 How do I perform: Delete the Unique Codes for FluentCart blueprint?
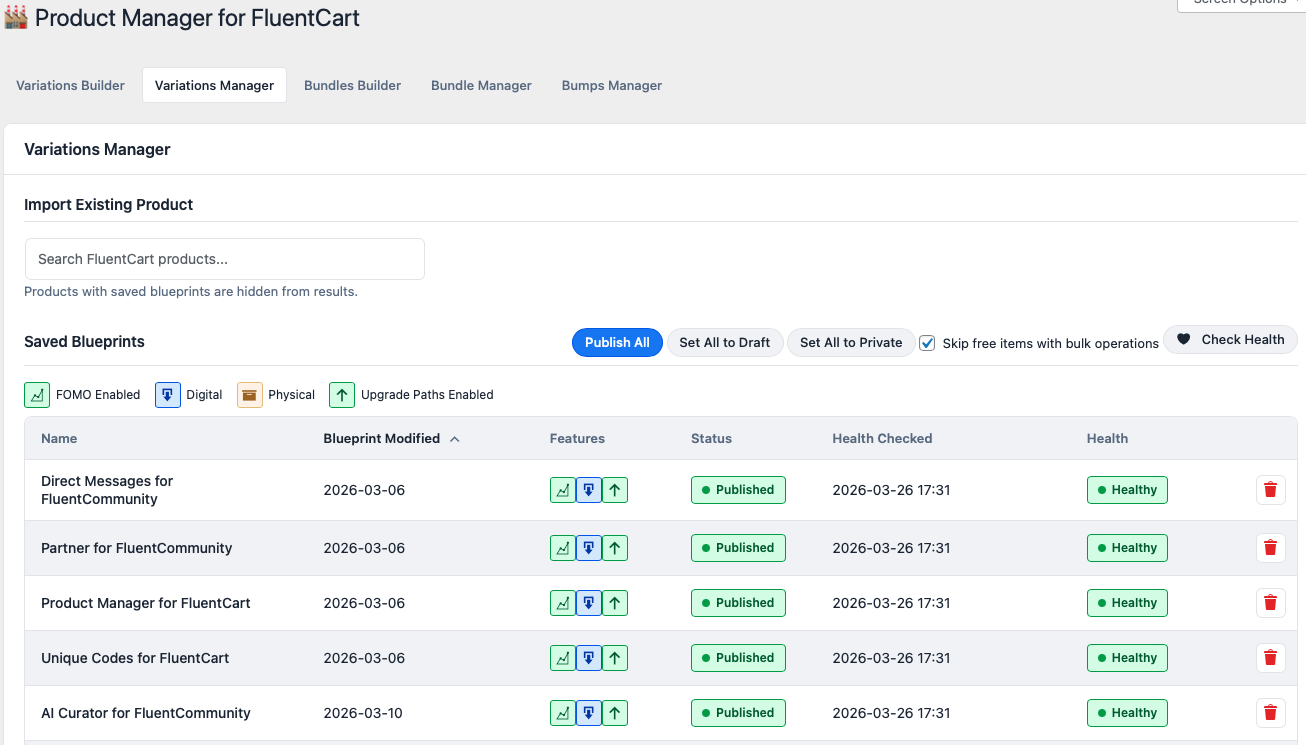[x=1271, y=658]
